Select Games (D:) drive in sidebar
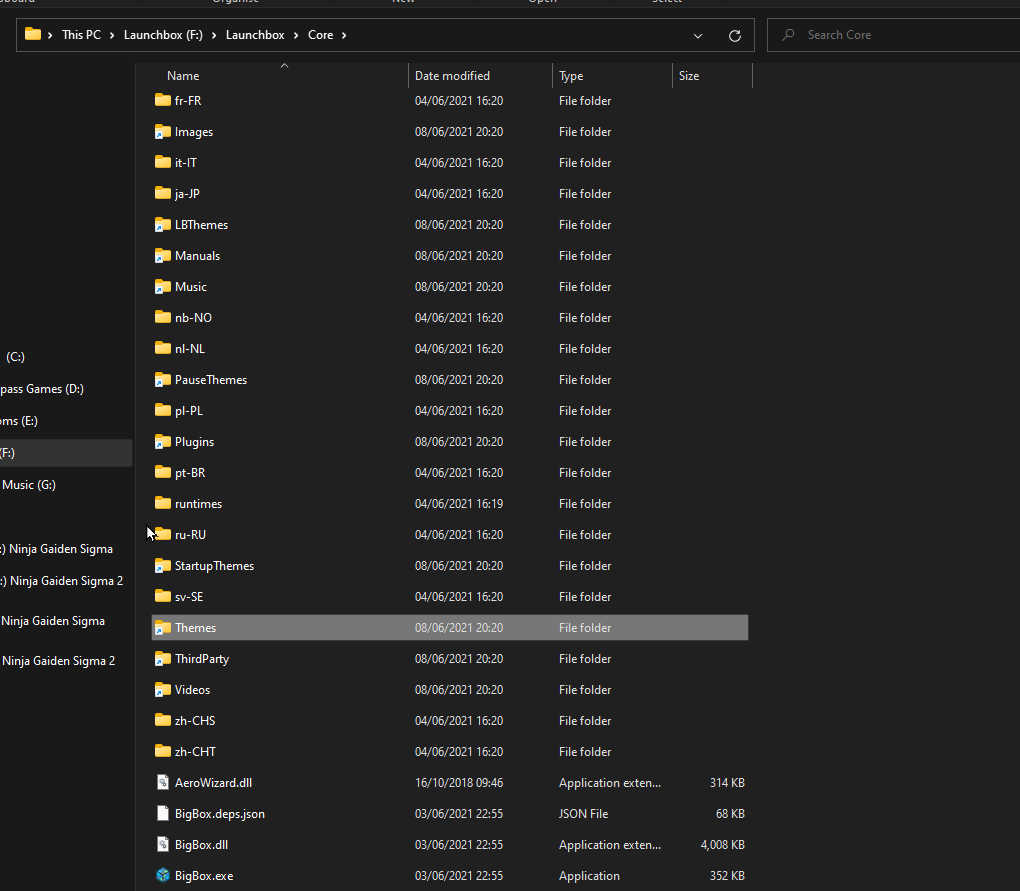The width and height of the screenshot is (1020, 891). click(x=42, y=389)
